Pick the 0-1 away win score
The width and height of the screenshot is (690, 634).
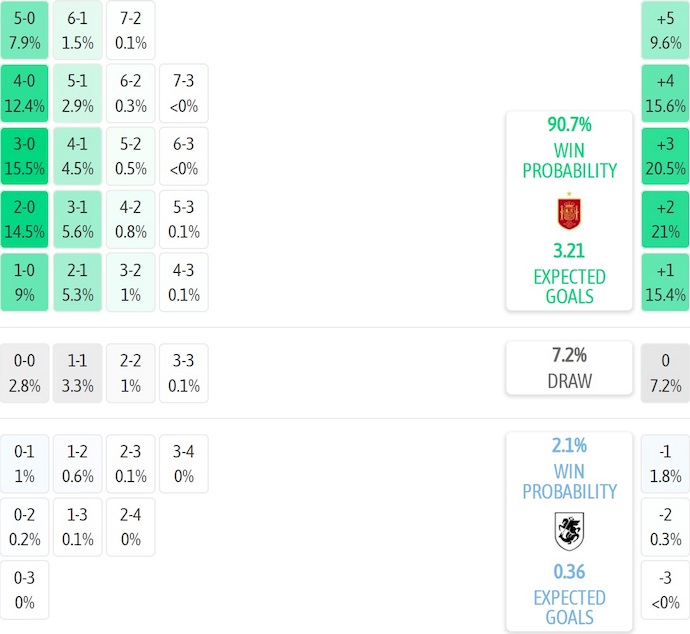coord(23,464)
